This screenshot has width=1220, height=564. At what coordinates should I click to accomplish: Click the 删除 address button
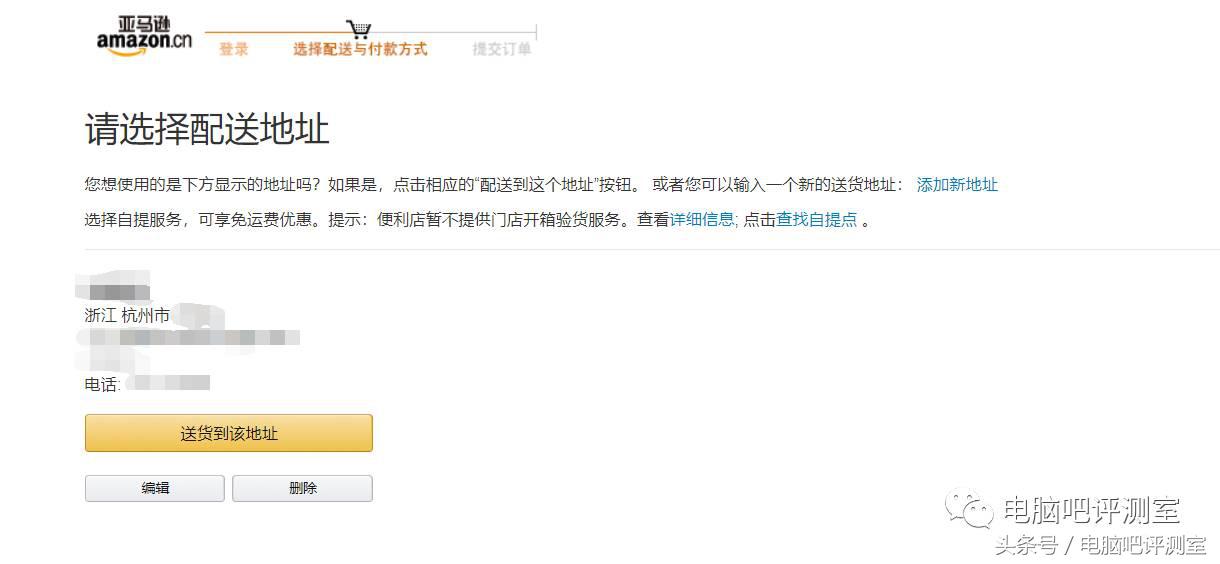[303, 488]
